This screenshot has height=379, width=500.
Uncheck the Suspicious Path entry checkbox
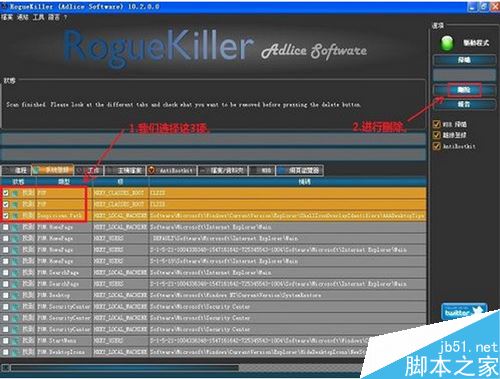click(x=5, y=216)
